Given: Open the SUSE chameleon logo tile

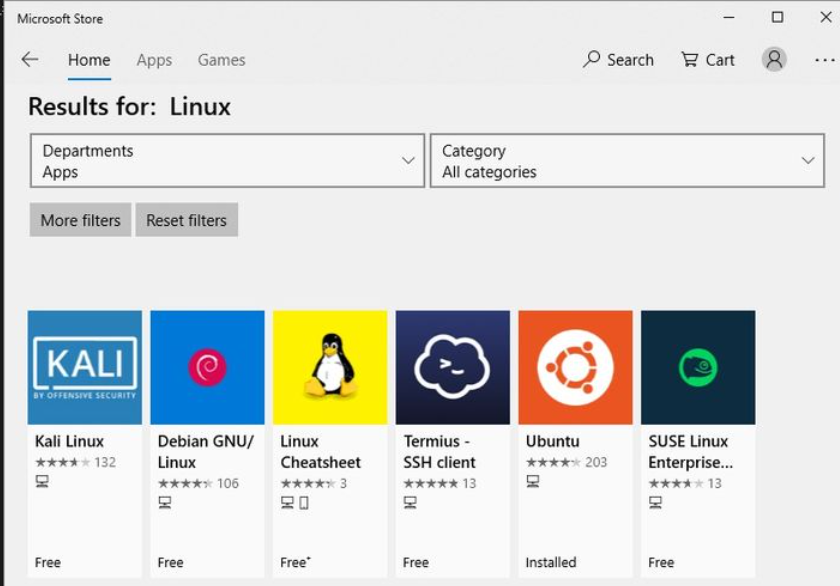Looking at the screenshot, I should (x=698, y=367).
